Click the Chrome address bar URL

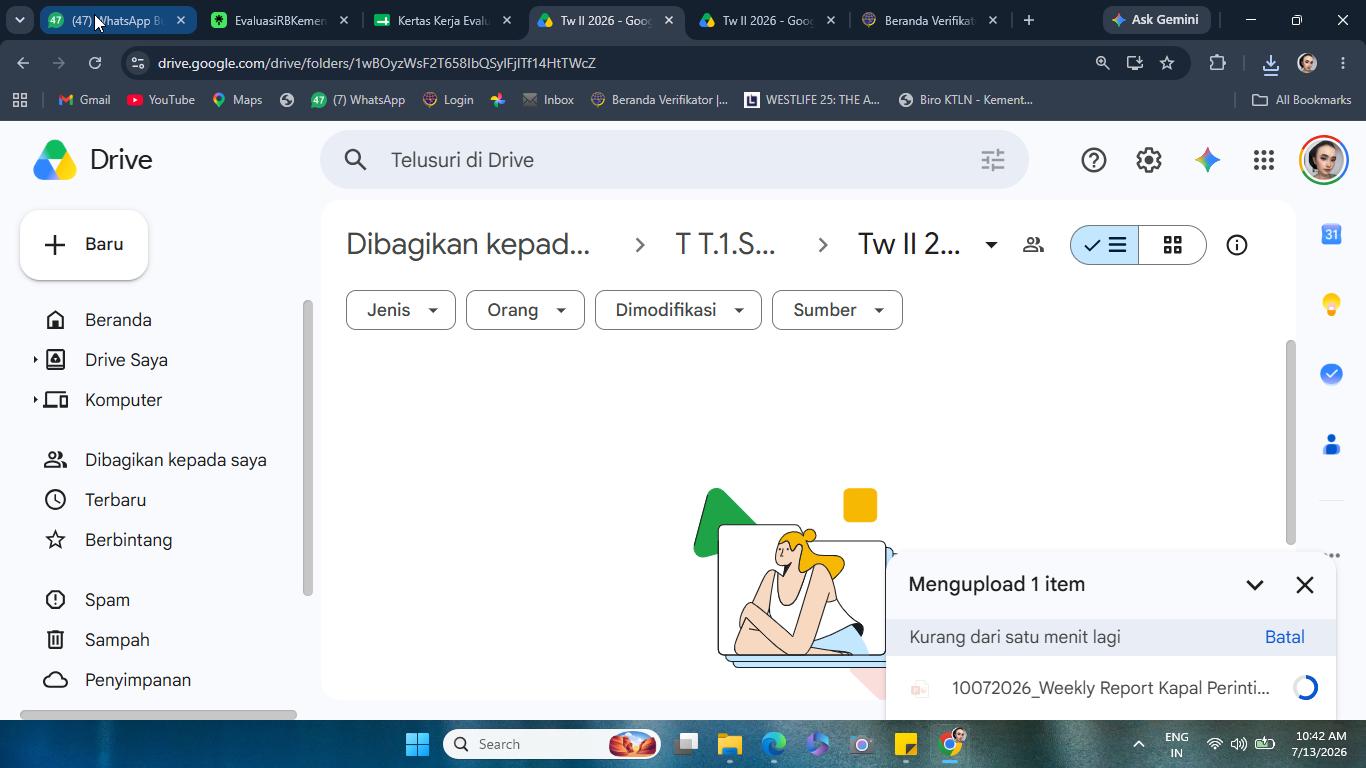pos(377,63)
